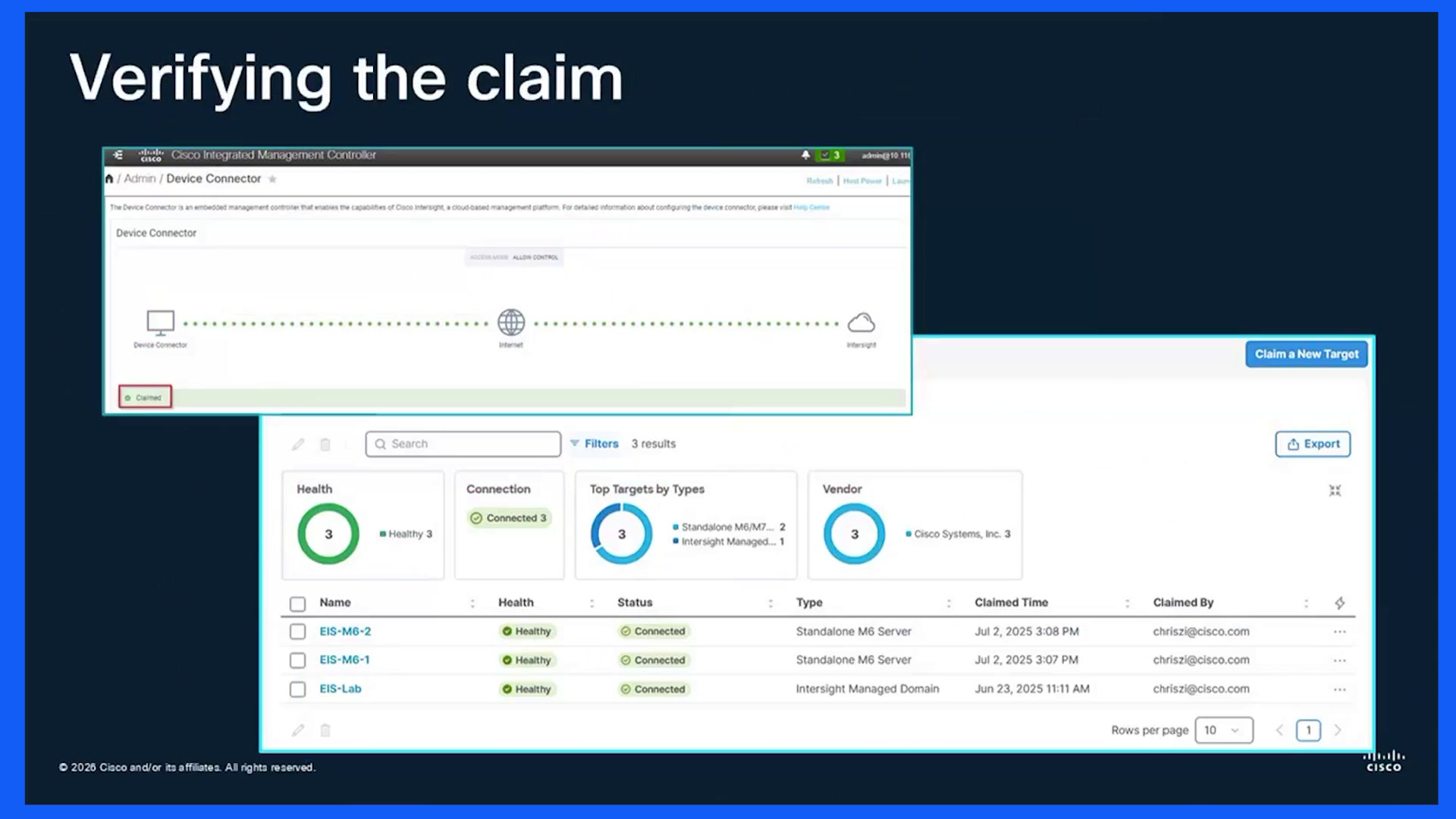The image size is (1456, 819).
Task: Click the bottom edit pencil icon
Action: pyautogui.click(x=298, y=730)
